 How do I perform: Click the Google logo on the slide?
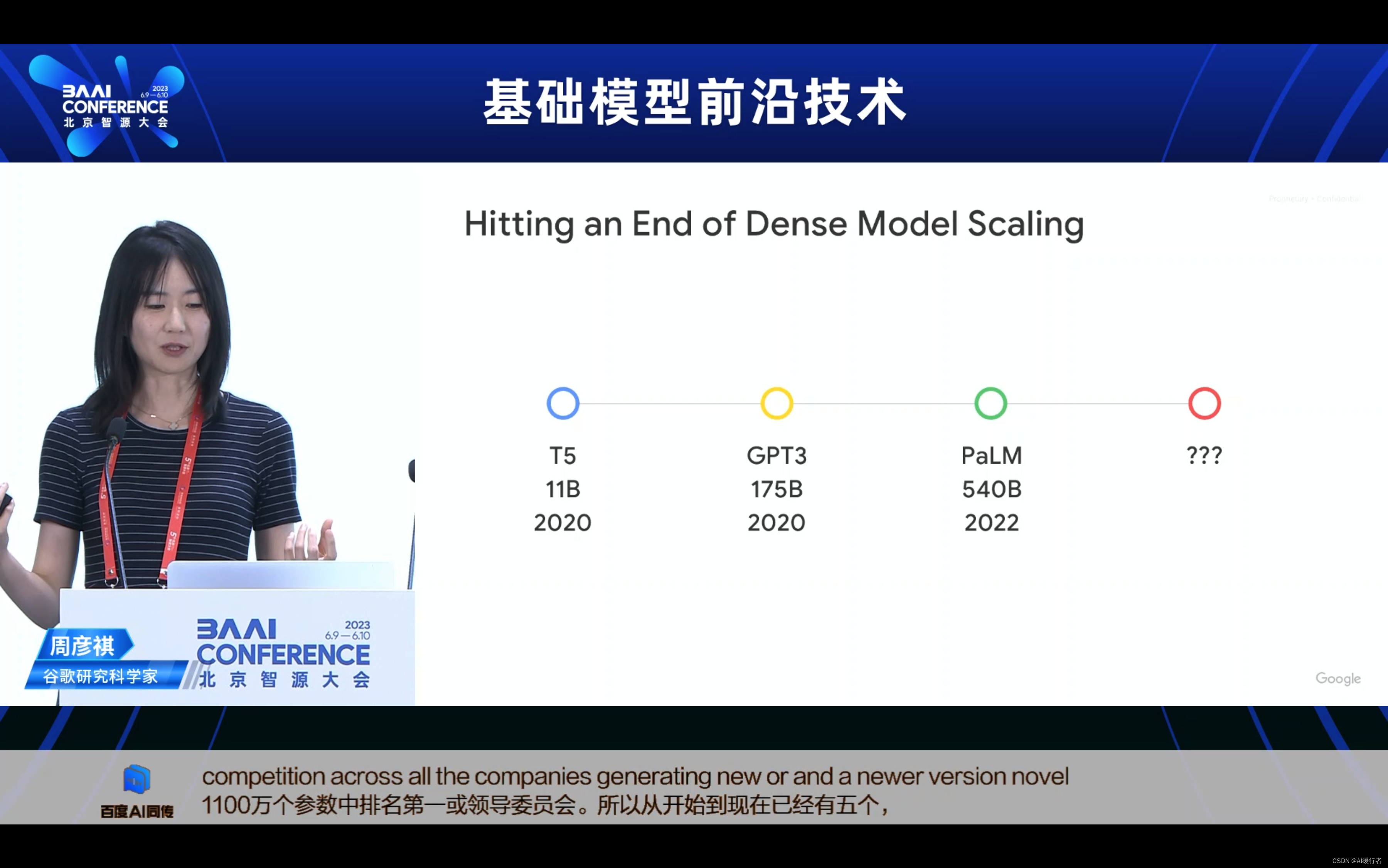(x=1338, y=678)
